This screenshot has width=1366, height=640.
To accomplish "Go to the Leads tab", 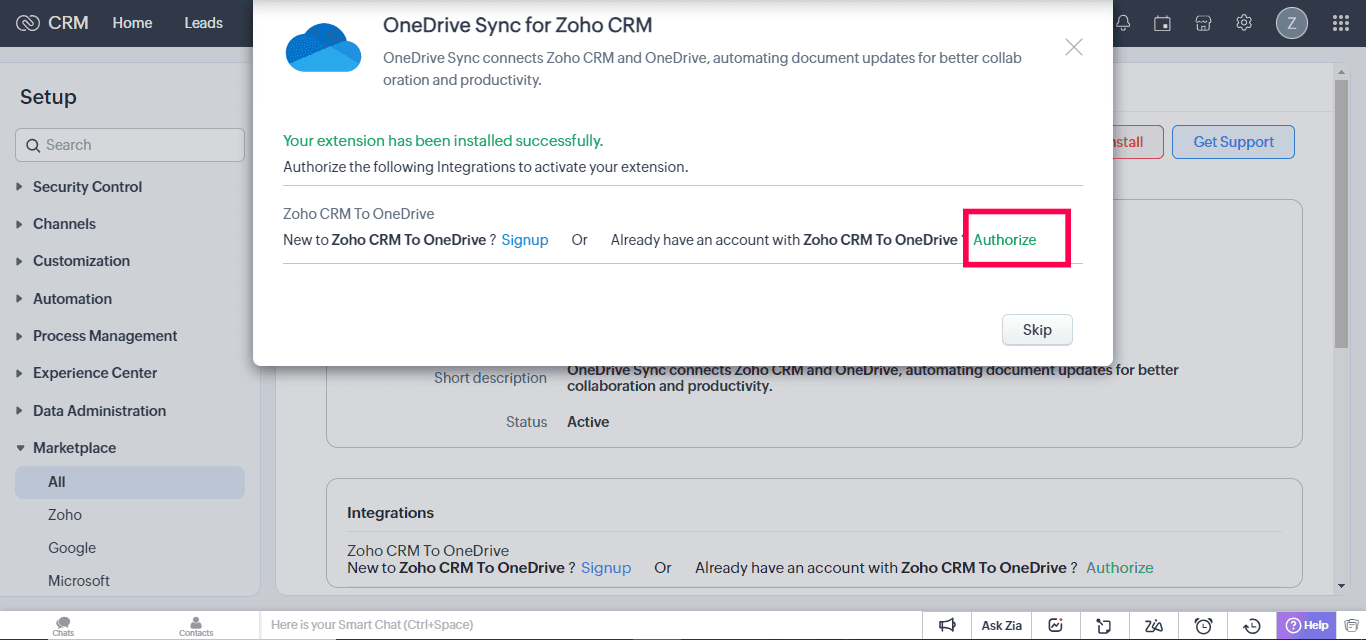I will (x=203, y=23).
